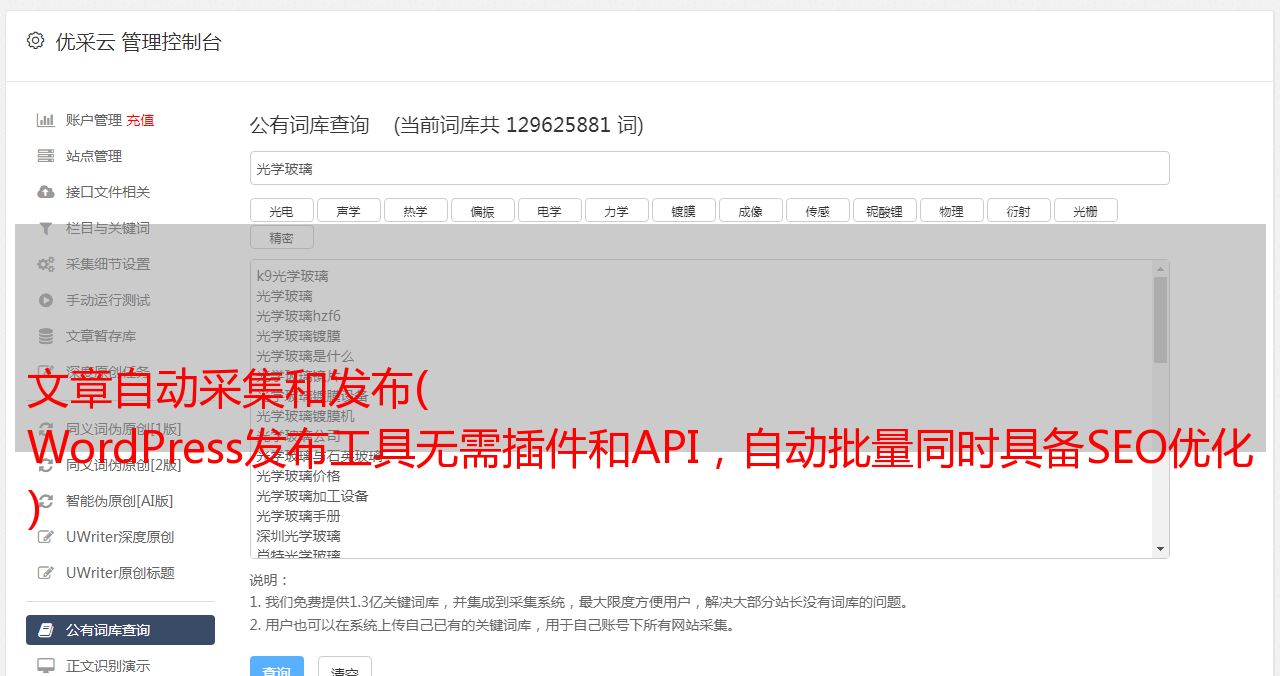Click the edit icon for UWriter深度原创

point(46,537)
